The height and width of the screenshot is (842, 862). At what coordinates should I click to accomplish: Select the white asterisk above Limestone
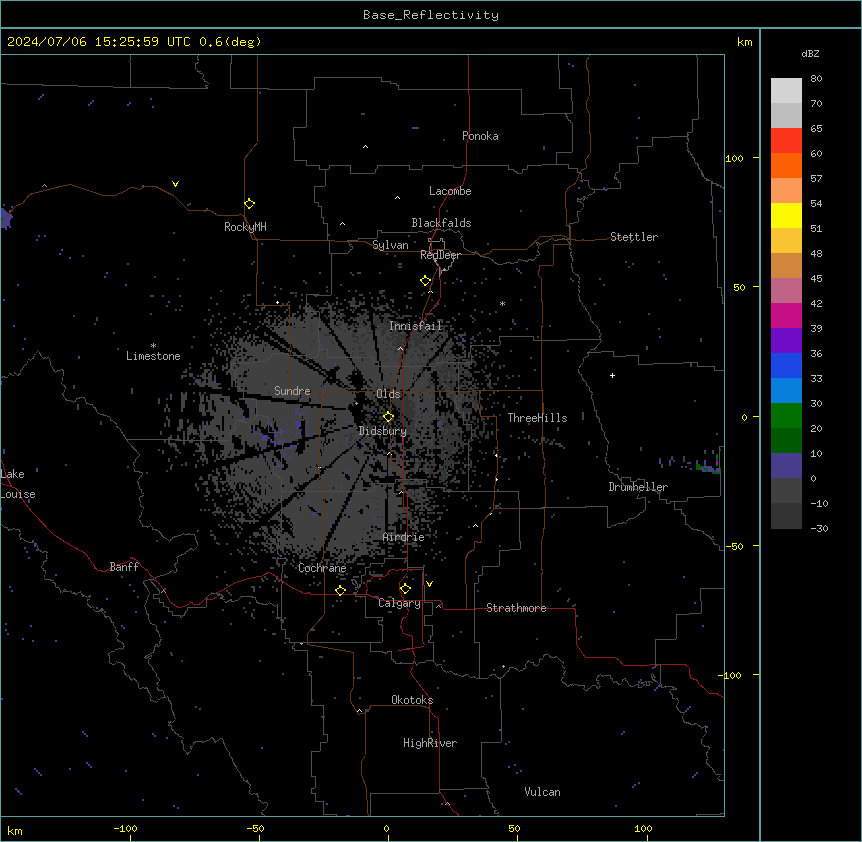coord(153,346)
